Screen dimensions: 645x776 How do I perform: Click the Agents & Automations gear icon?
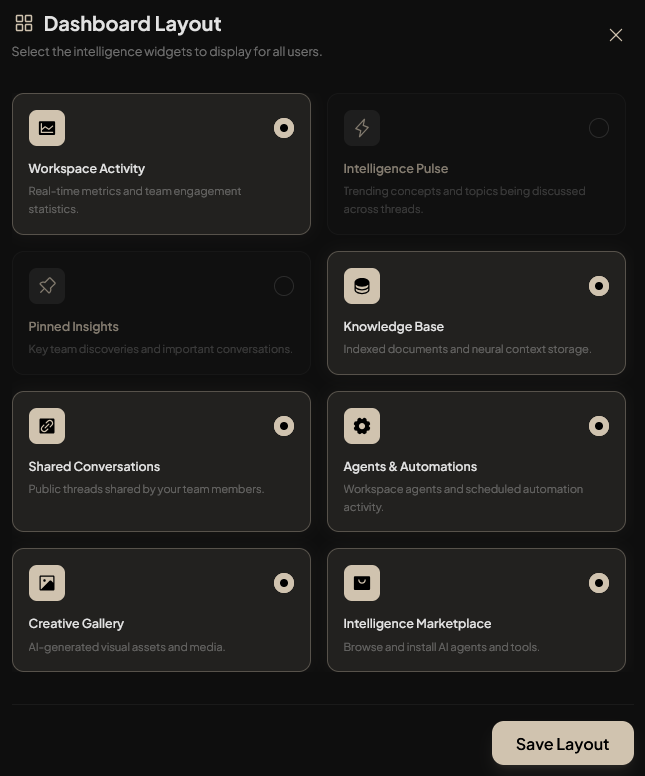362,426
